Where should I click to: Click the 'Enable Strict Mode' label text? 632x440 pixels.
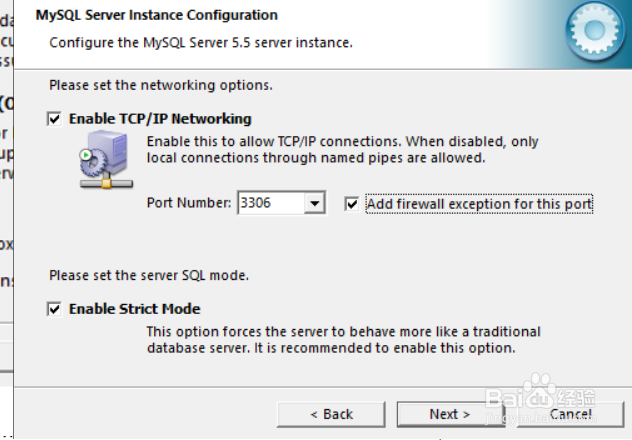[134, 309]
